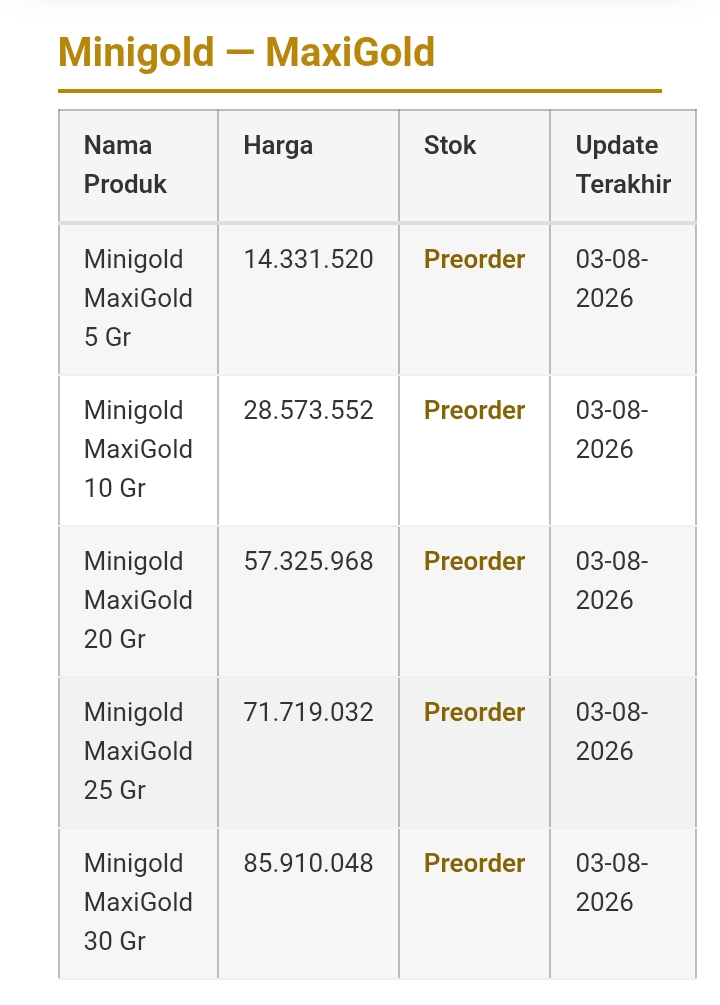This screenshot has width=720, height=1005.
Task: Select the Update Terakhir column header
Action: pos(623,165)
